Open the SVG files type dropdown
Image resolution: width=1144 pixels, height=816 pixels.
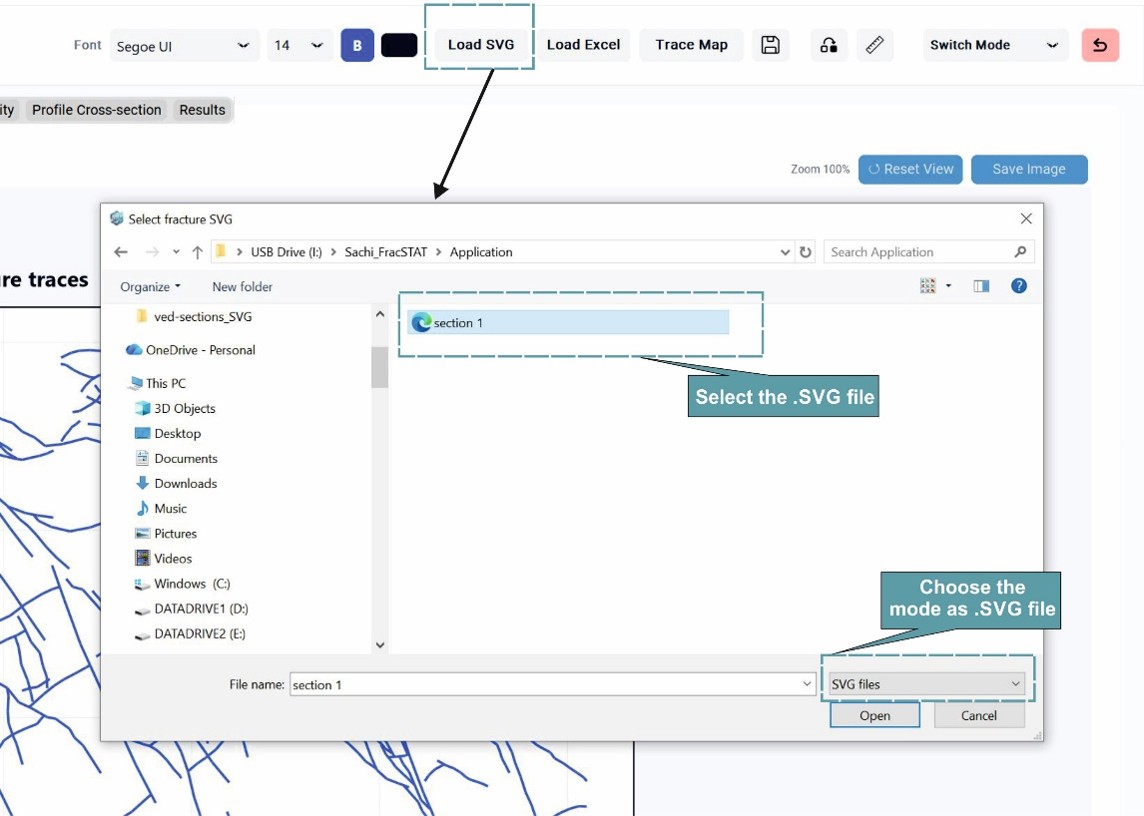pos(927,684)
